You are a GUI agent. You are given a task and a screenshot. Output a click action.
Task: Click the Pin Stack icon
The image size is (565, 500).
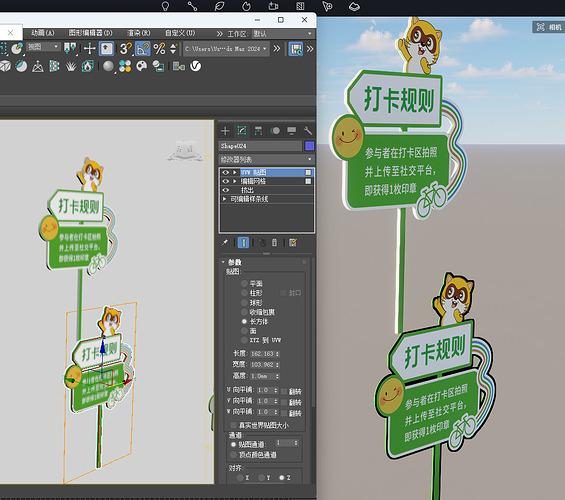225,242
